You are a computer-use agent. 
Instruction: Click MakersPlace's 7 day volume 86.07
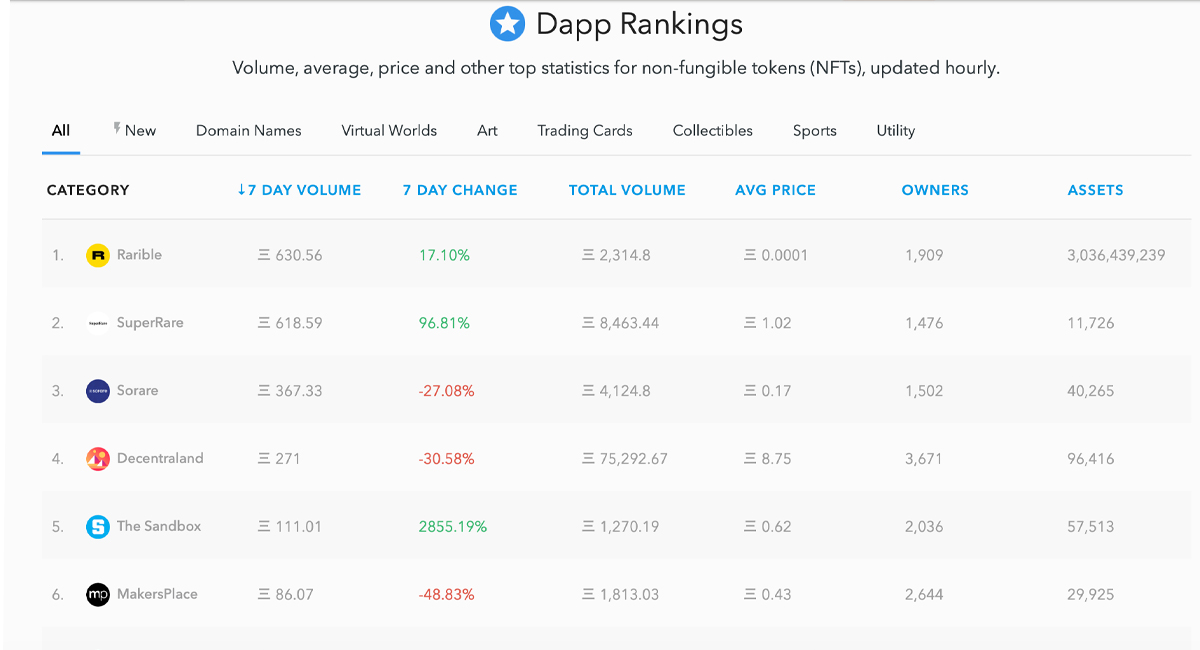[286, 594]
